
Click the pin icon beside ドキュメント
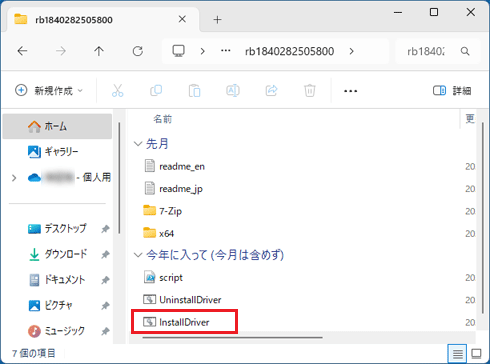(x=105, y=280)
